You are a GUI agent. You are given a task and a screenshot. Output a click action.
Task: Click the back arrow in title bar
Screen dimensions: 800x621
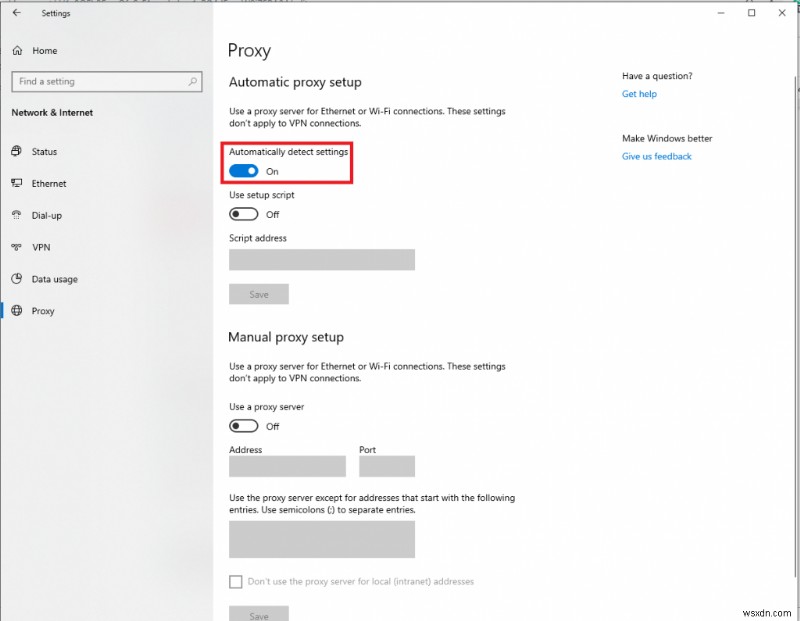point(15,13)
